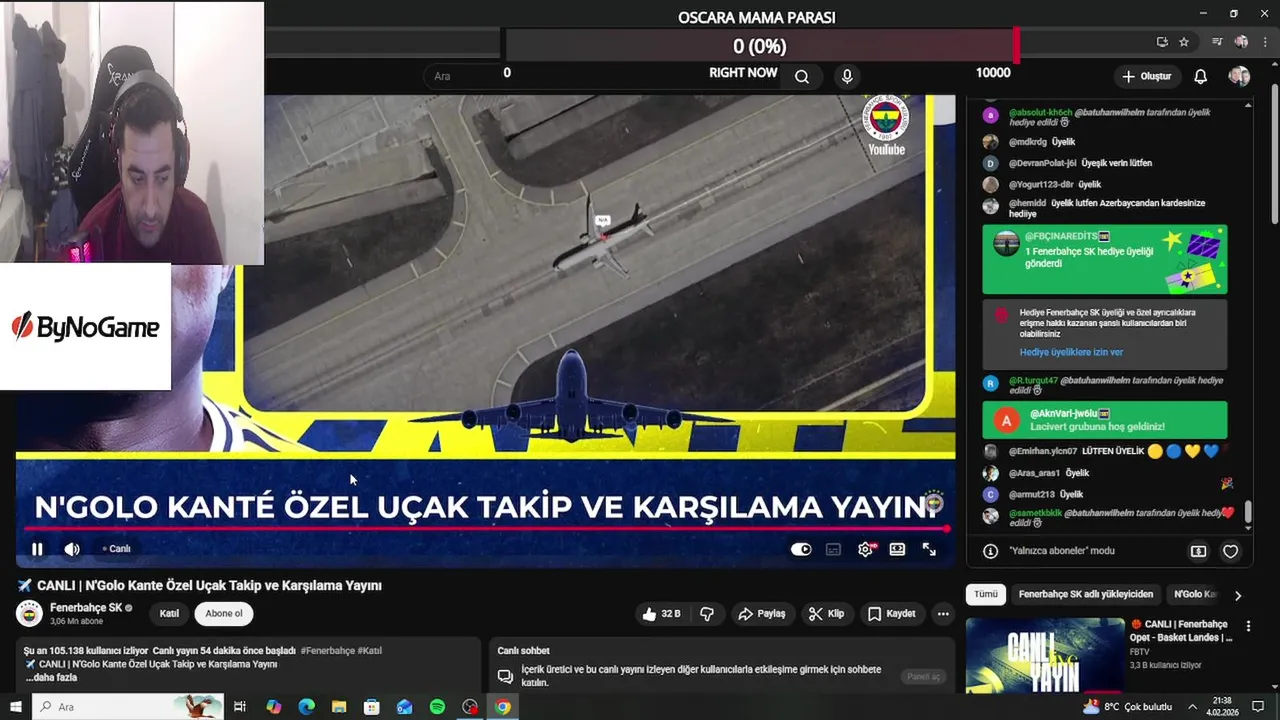Image resolution: width=1280 pixels, height=720 pixels.
Task: Show hidden system tray icons
Action: (x=1192, y=707)
